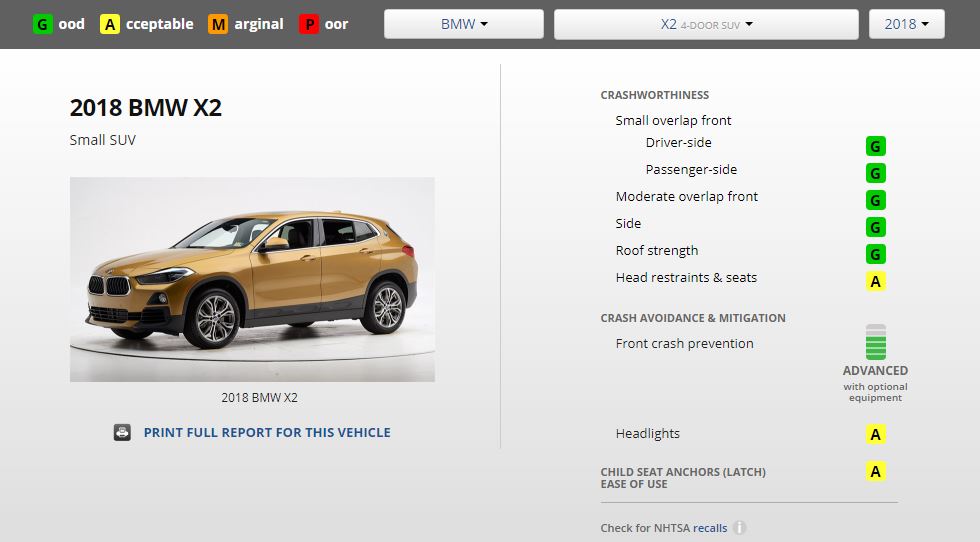Open the BMW make dropdown
Viewport: 980px width, 542px height.
click(464, 24)
